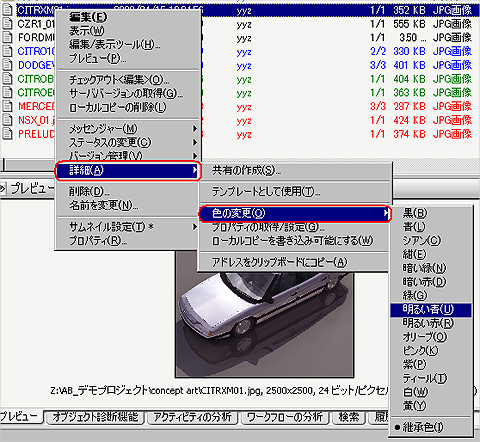This screenshot has width=480, height=442.
Task: Click the 401 KB size cell
Action: tap(409, 65)
